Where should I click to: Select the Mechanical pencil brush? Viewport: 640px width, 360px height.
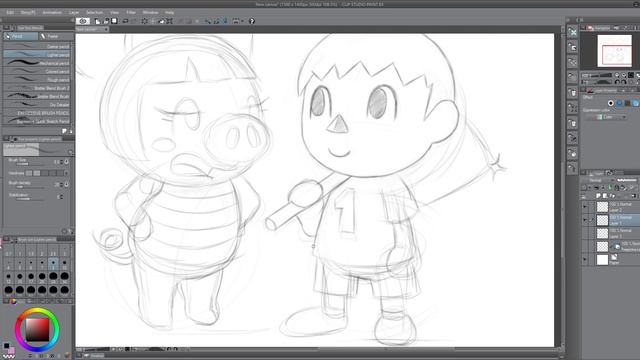[x=37, y=63]
